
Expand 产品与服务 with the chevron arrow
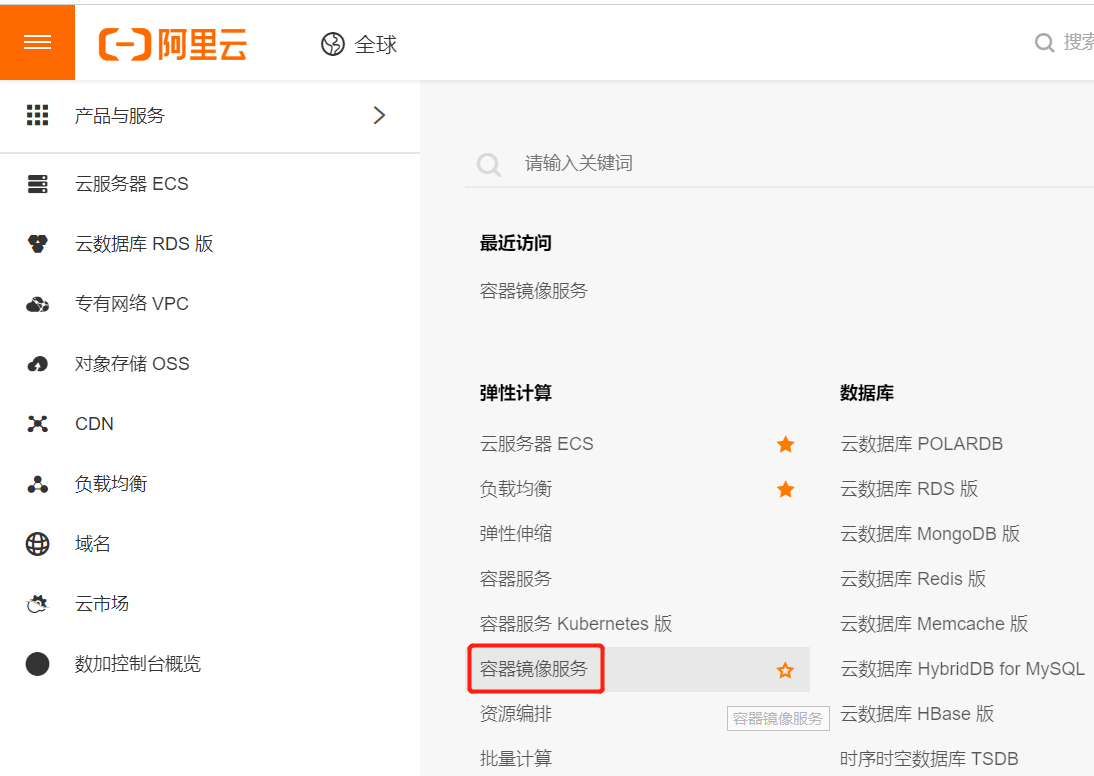click(x=379, y=115)
